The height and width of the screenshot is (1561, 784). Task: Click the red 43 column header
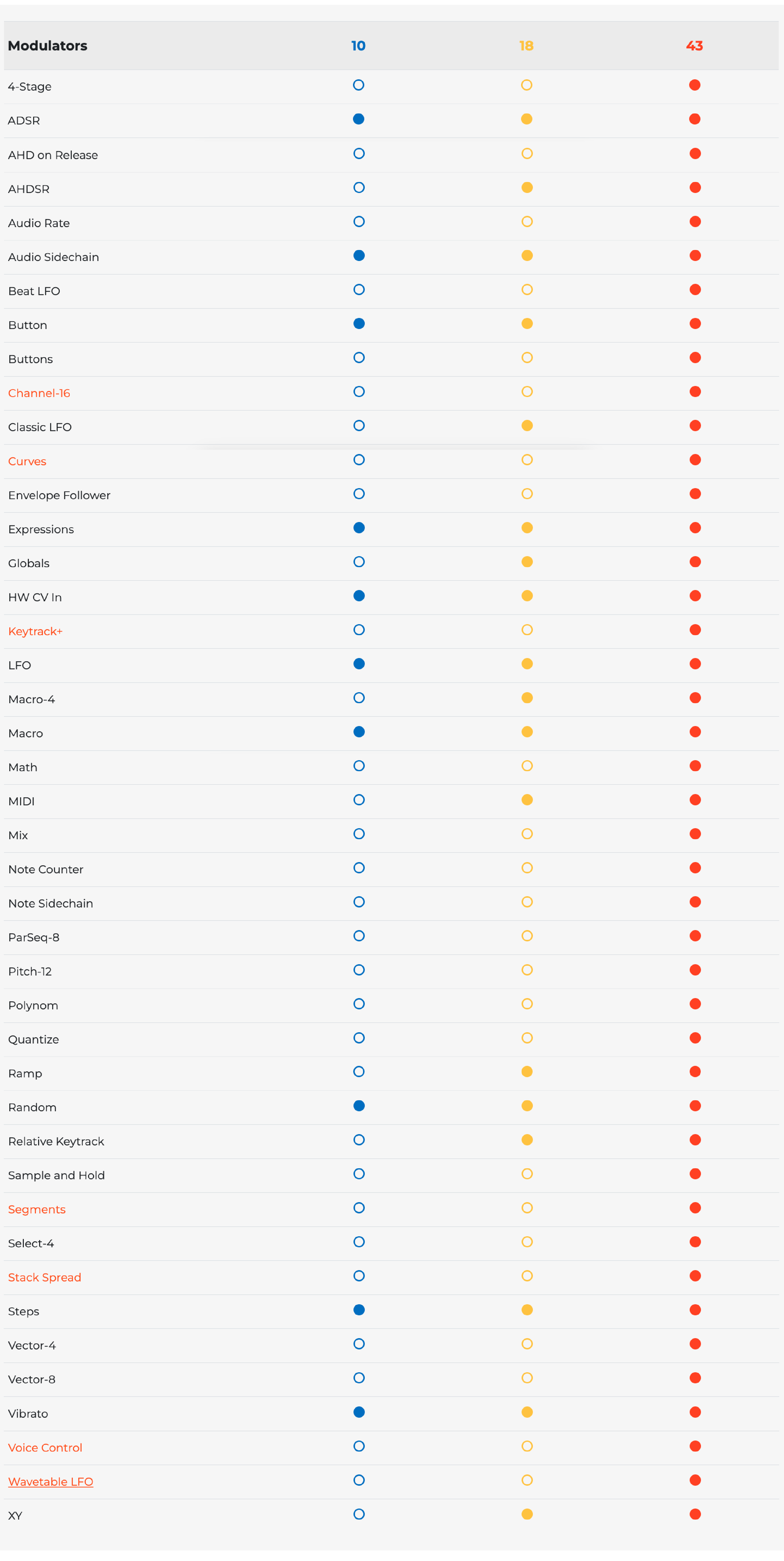(694, 46)
